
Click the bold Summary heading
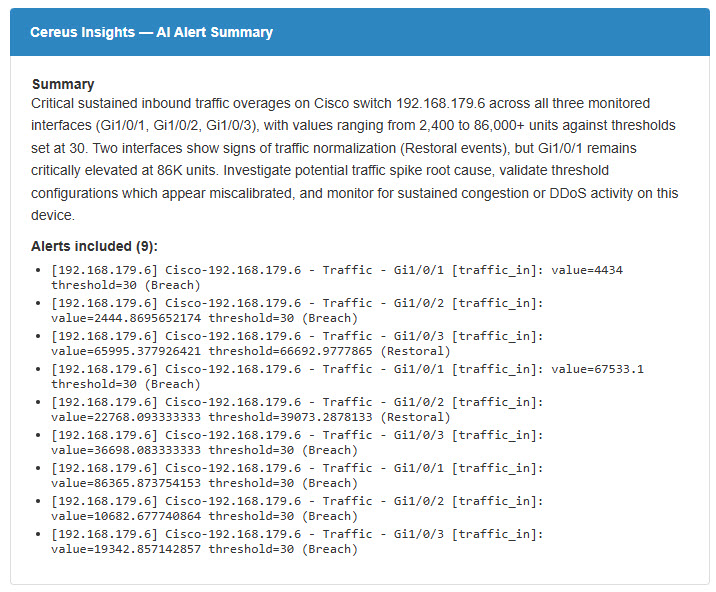click(x=63, y=84)
